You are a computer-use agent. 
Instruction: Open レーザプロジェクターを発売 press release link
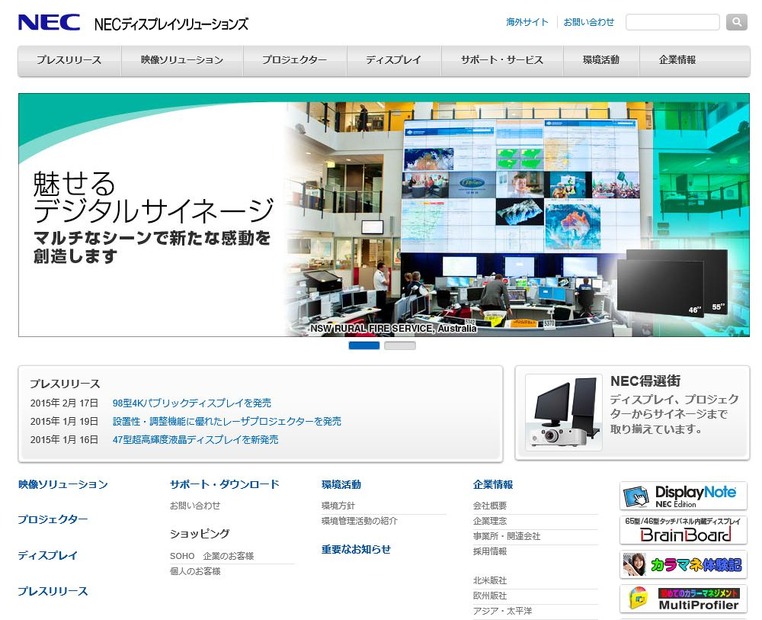pyautogui.click(x=227, y=421)
